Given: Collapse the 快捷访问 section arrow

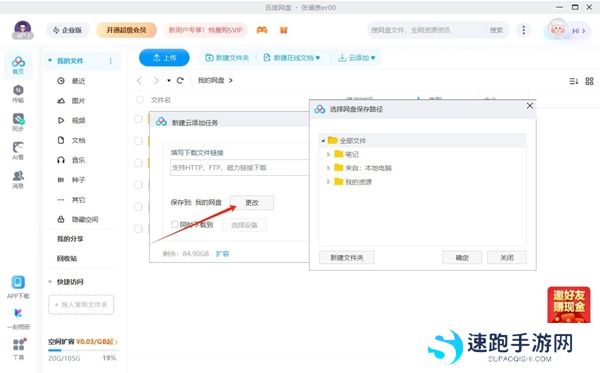Looking at the screenshot, I should (50, 282).
